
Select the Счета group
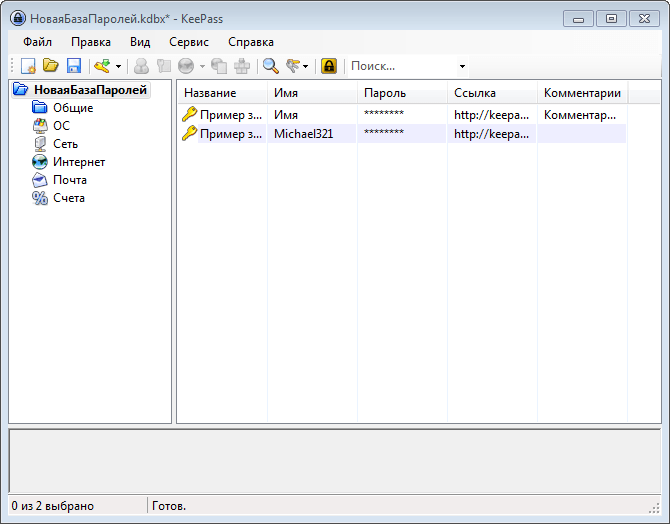(69, 198)
